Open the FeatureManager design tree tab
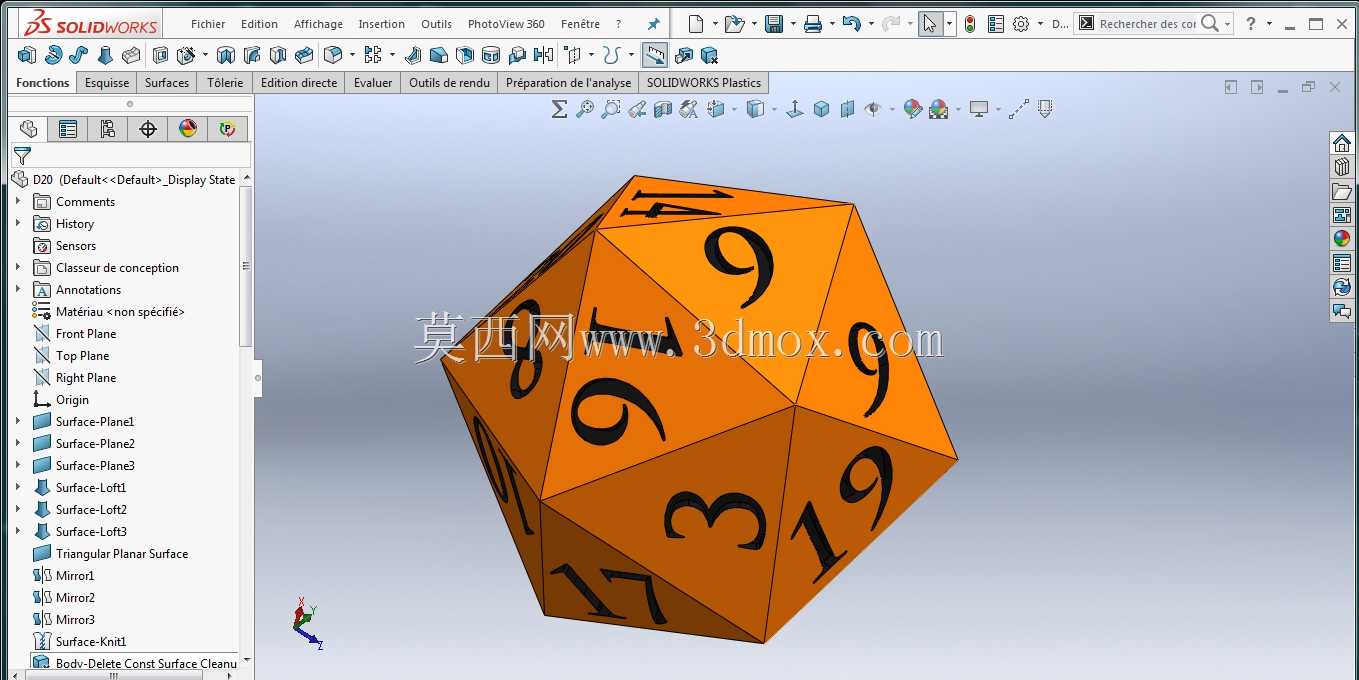Screen dimensions: 1359x680 [28, 129]
